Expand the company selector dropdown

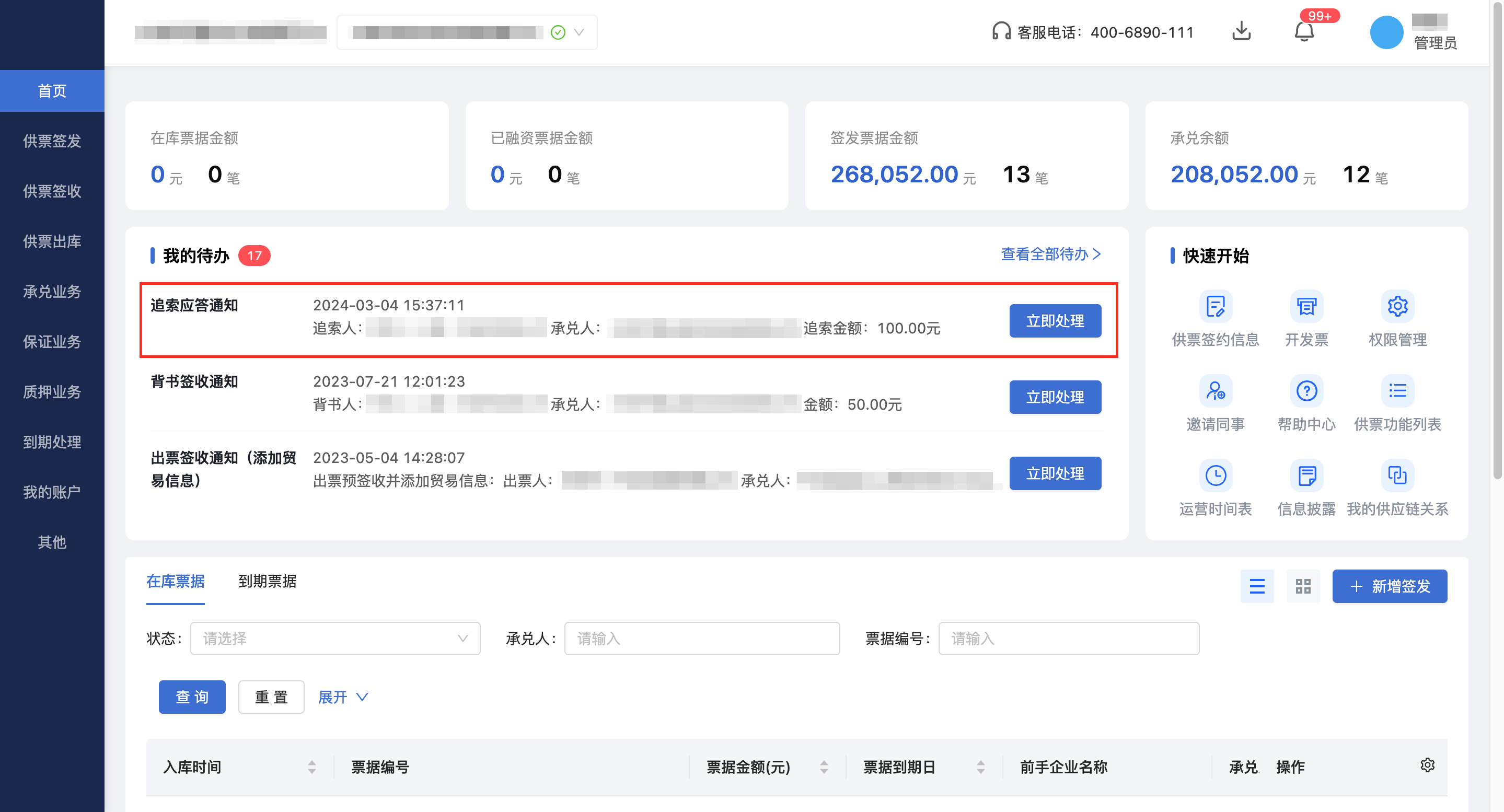tap(467, 32)
